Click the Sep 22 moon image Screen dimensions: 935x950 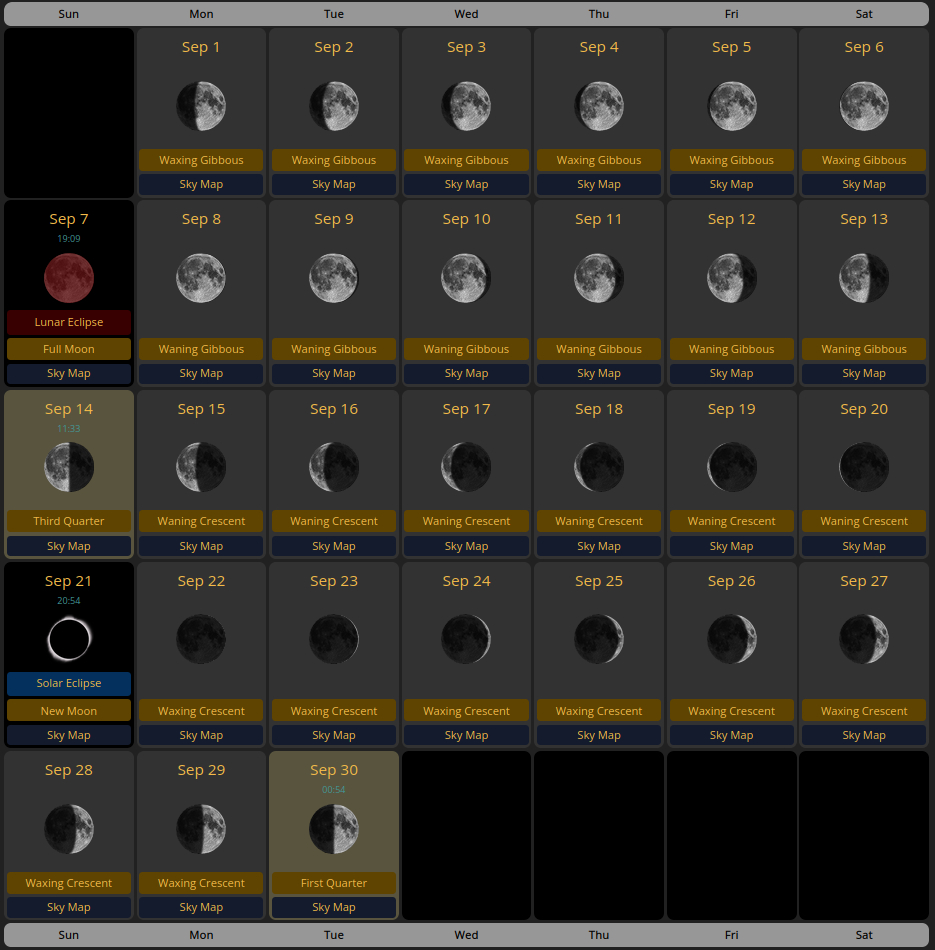coord(201,639)
